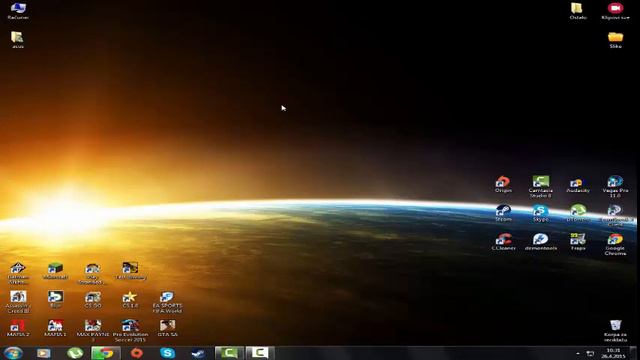Launch GTA SA desktop shortcut
640x360 pixels.
pyautogui.click(x=167, y=328)
